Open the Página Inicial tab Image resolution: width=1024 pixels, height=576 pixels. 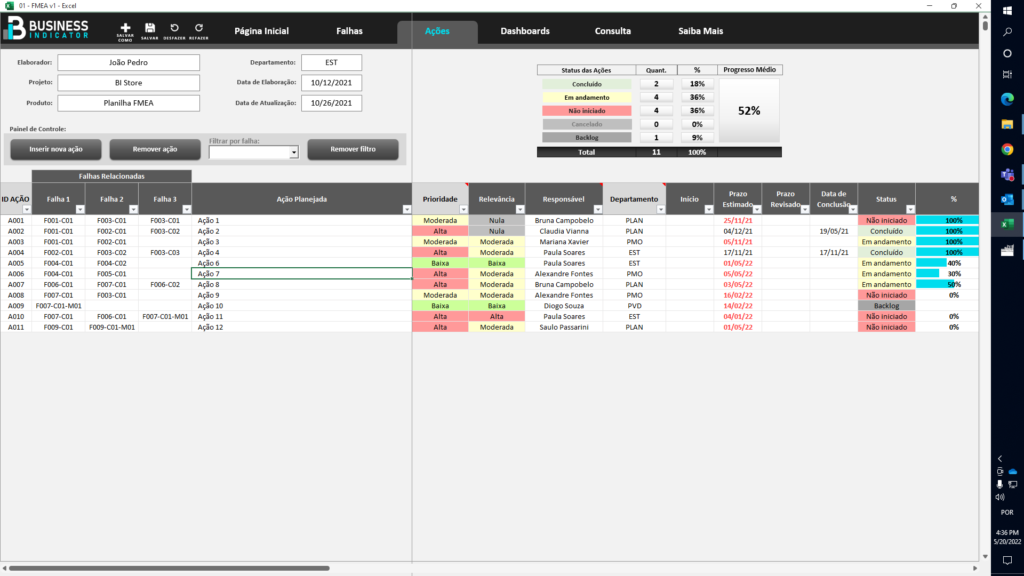pos(260,30)
